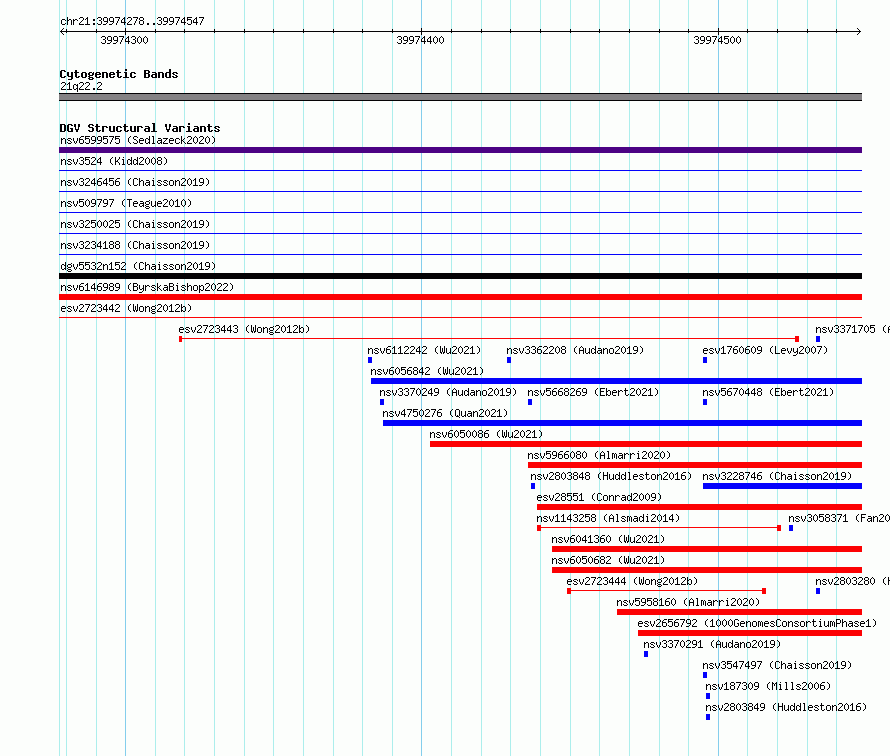Image resolution: width=890 pixels, height=756 pixels.
Task: Click the black dgv5532n152 variant bar
Action: [460, 276]
